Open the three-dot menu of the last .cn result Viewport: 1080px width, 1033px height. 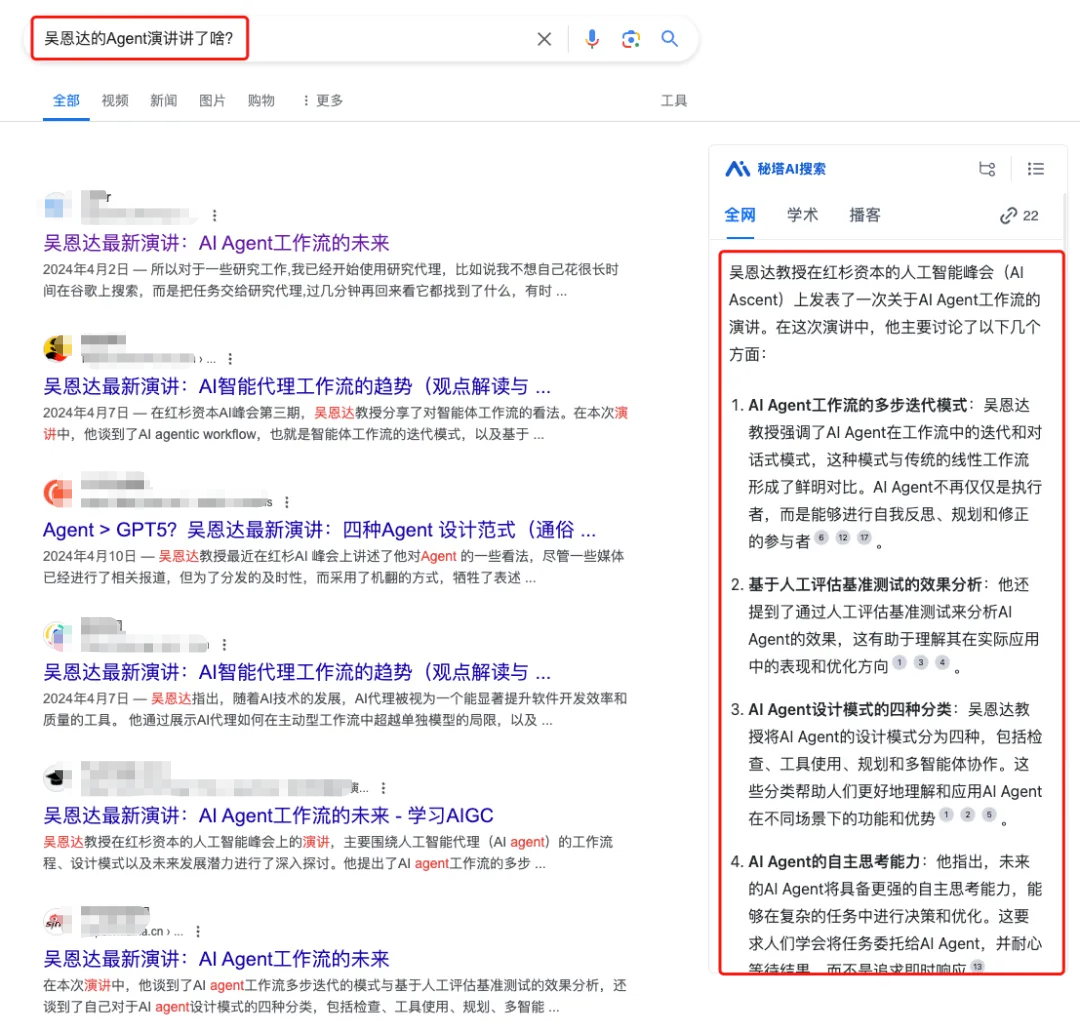pyautogui.click(x=198, y=931)
